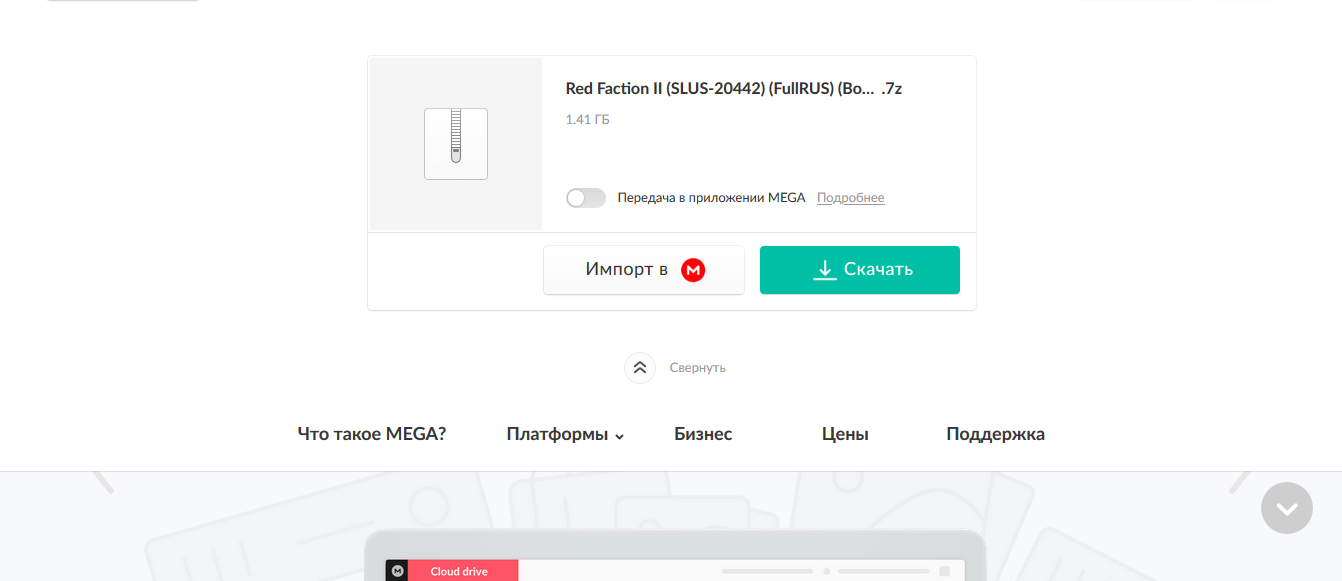1342x581 pixels.
Task: Open the Цены menu item
Action: point(845,434)
